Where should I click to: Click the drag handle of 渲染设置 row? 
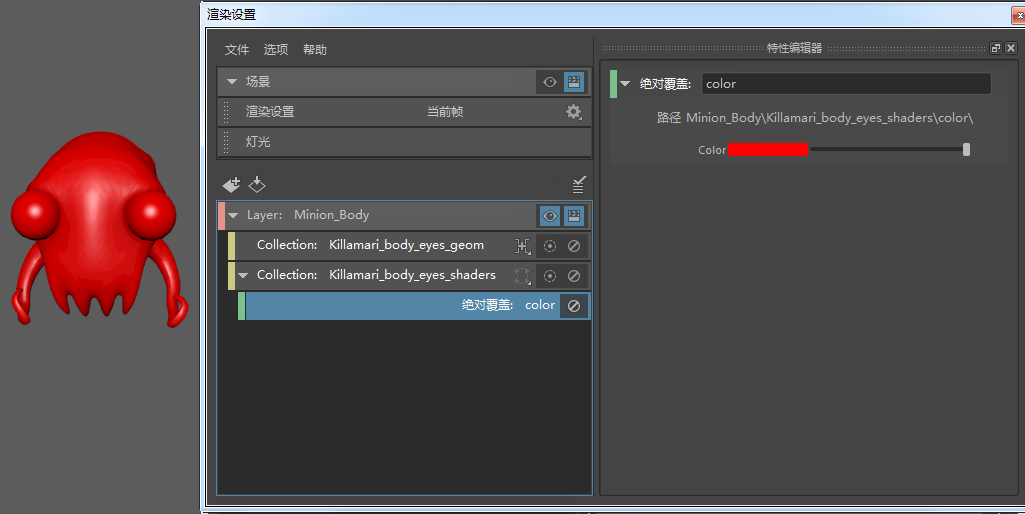[226, 112]
